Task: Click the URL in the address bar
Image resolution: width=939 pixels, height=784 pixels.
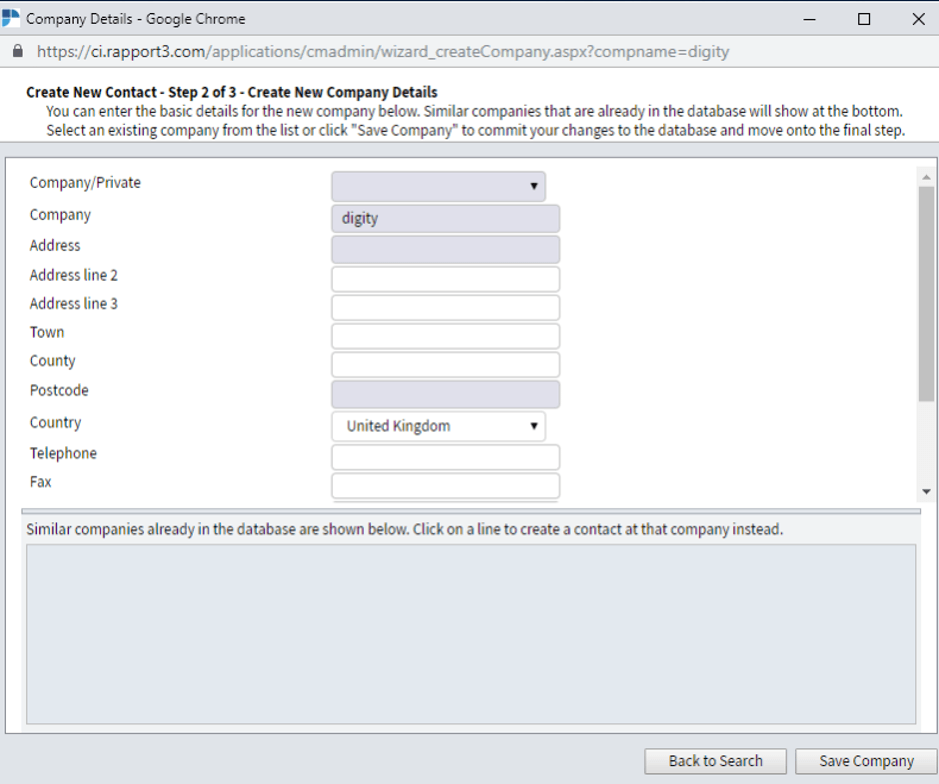Action: click(383, 52)
